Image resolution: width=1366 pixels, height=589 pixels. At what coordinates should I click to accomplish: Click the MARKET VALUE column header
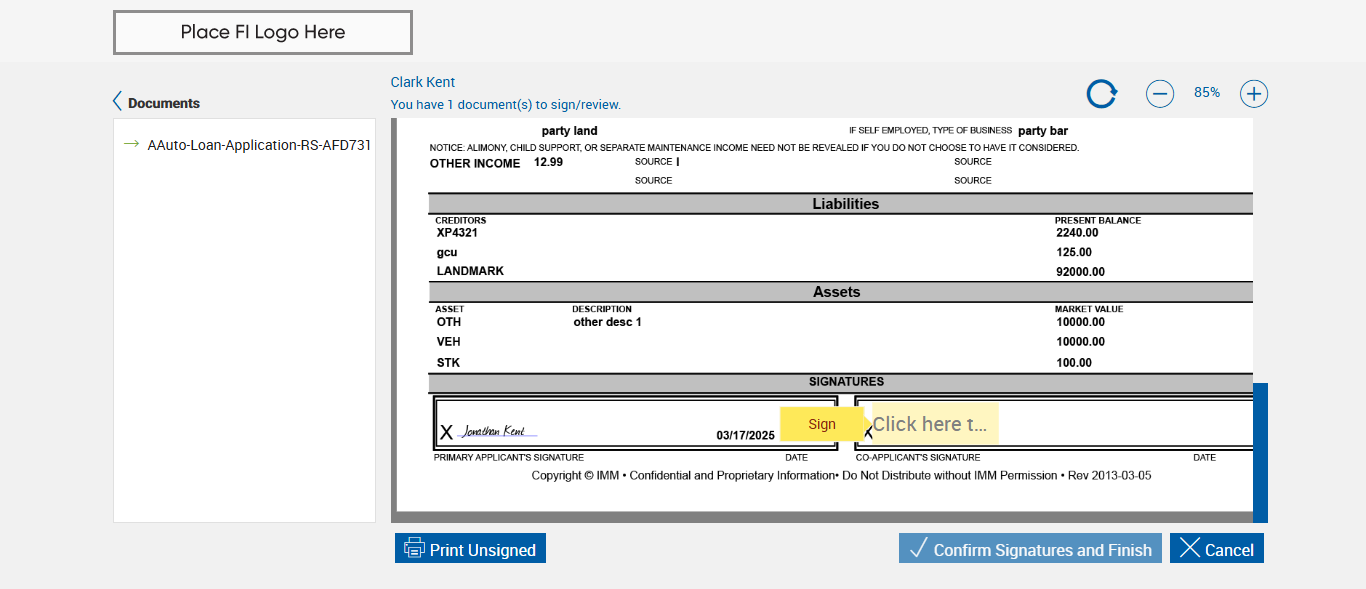tap(1089, 309)
